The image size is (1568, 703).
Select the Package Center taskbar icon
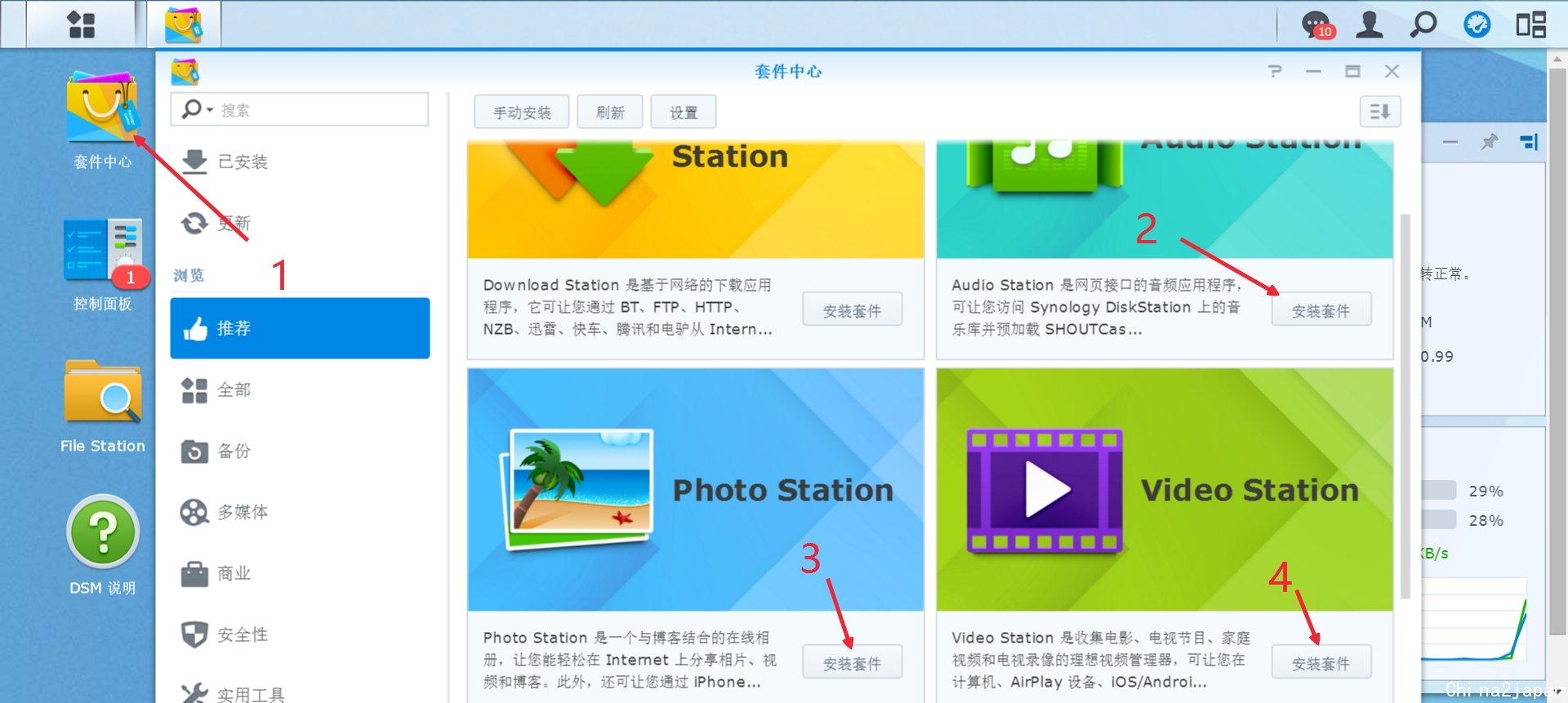184,24
